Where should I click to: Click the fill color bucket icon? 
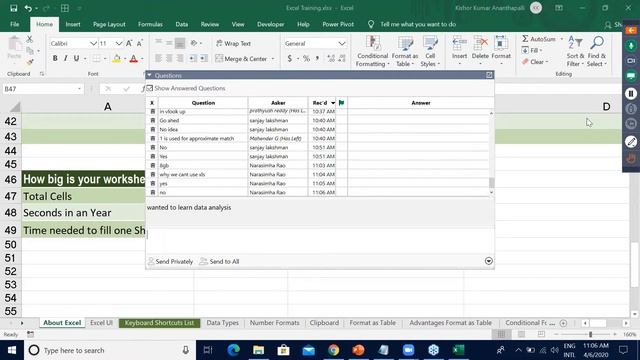coord(116,59)
